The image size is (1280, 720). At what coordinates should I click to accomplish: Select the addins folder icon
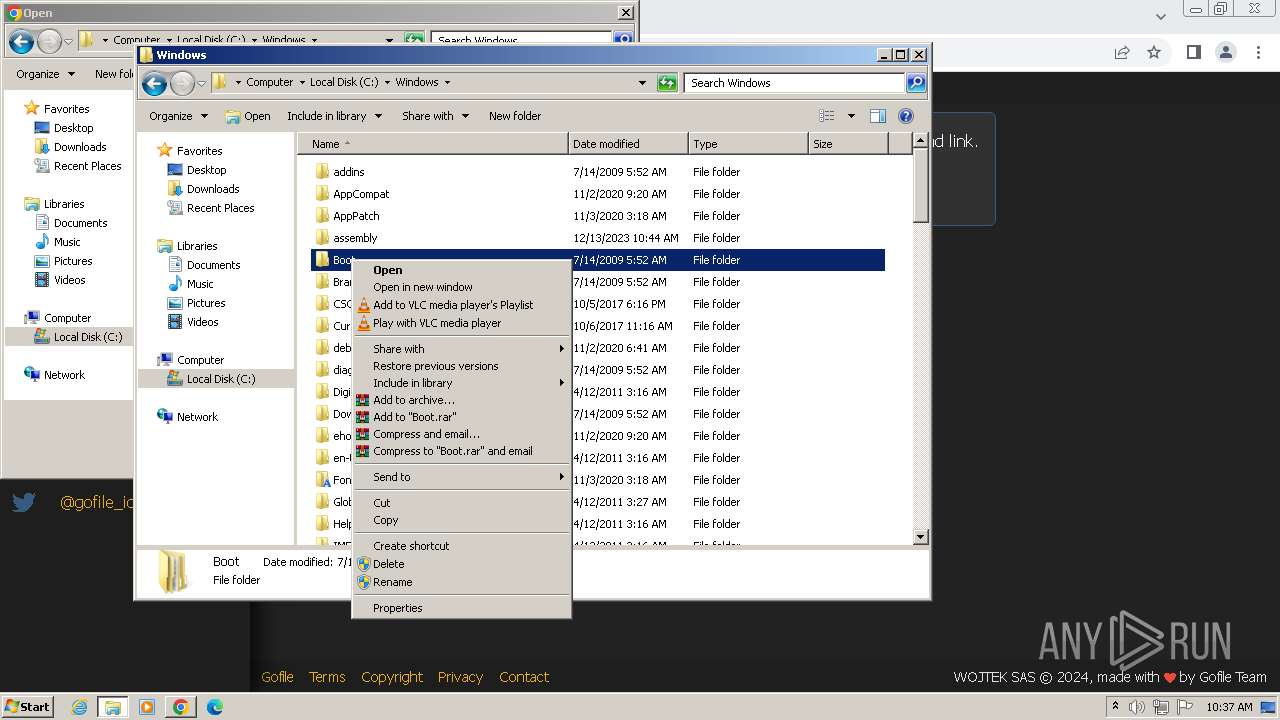(322, 171)
